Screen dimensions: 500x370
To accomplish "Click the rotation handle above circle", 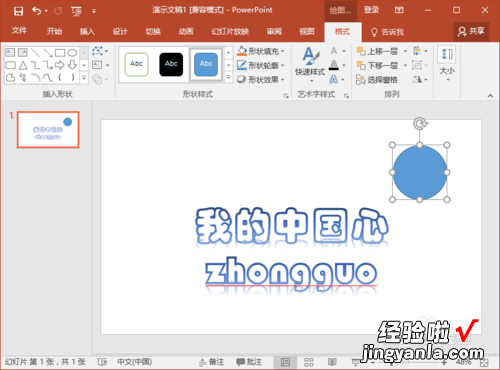I will click(x=420, y=123).
